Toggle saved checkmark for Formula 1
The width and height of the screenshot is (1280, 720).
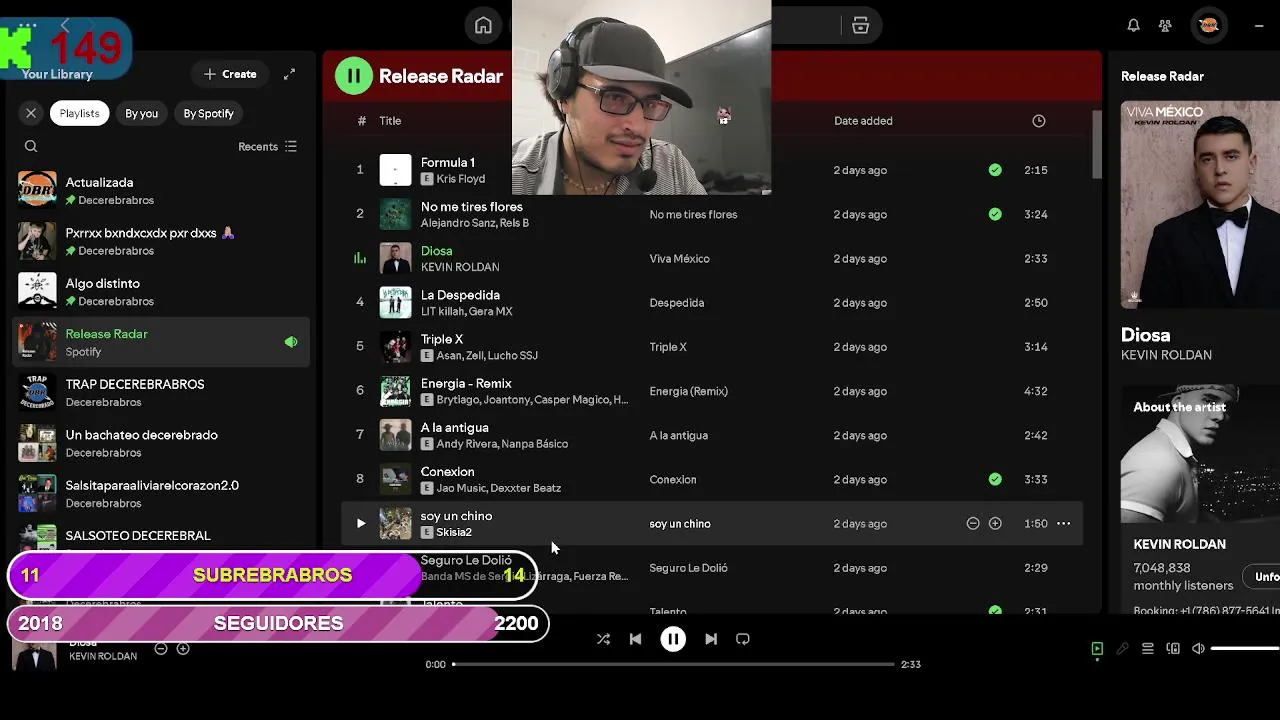tap(995, 170)
